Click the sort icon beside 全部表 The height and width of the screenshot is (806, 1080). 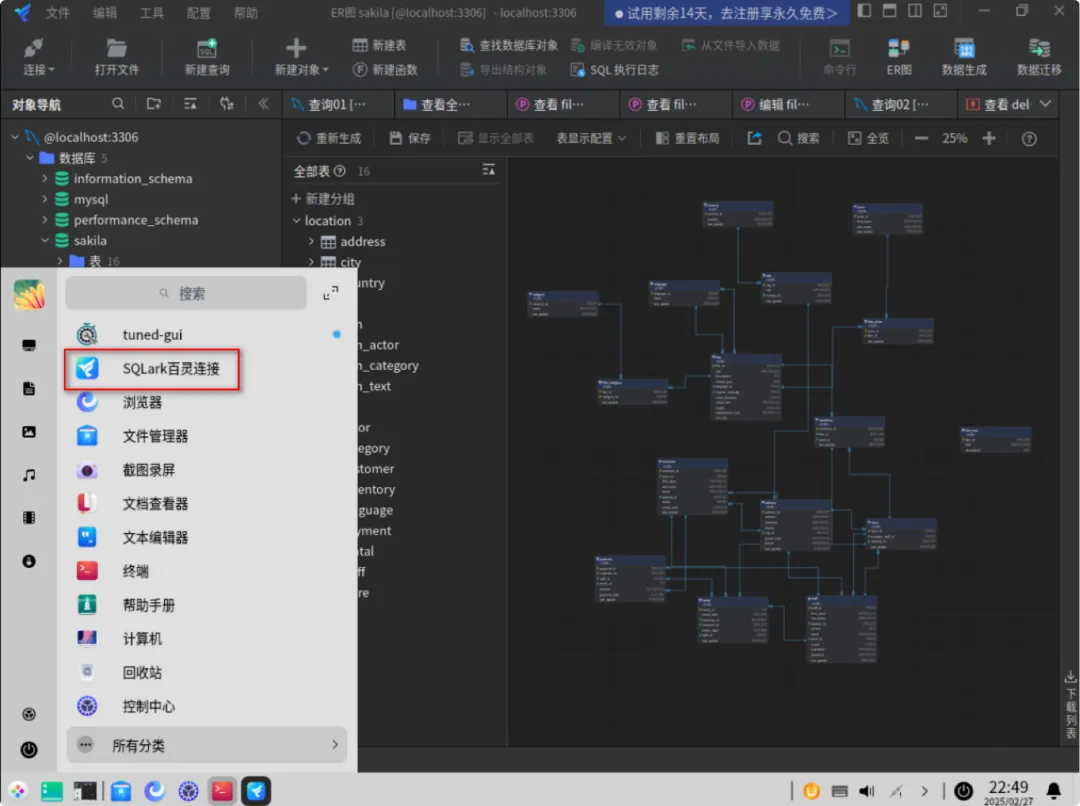pos(488,170)
